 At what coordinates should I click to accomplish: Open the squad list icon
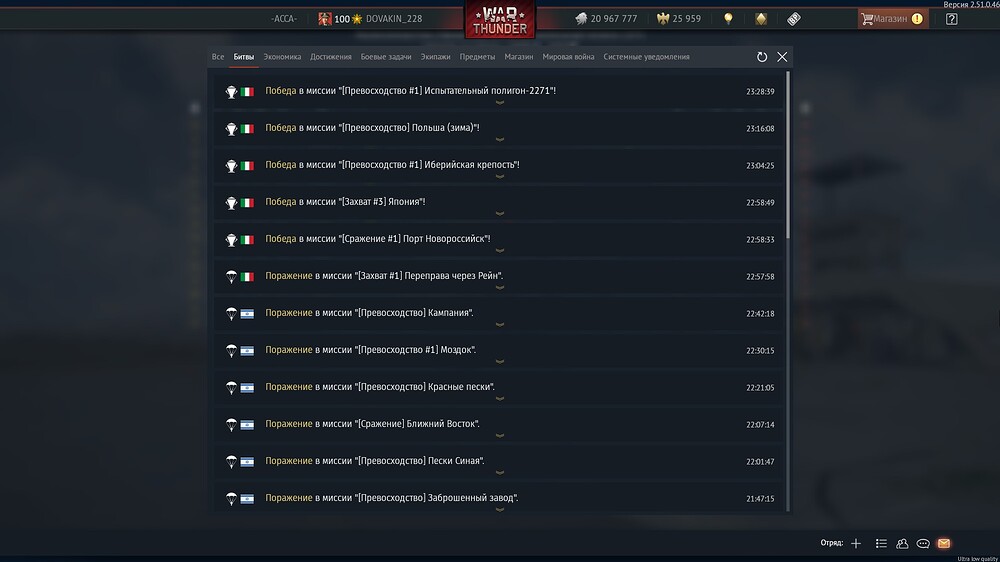pos(881,543)
